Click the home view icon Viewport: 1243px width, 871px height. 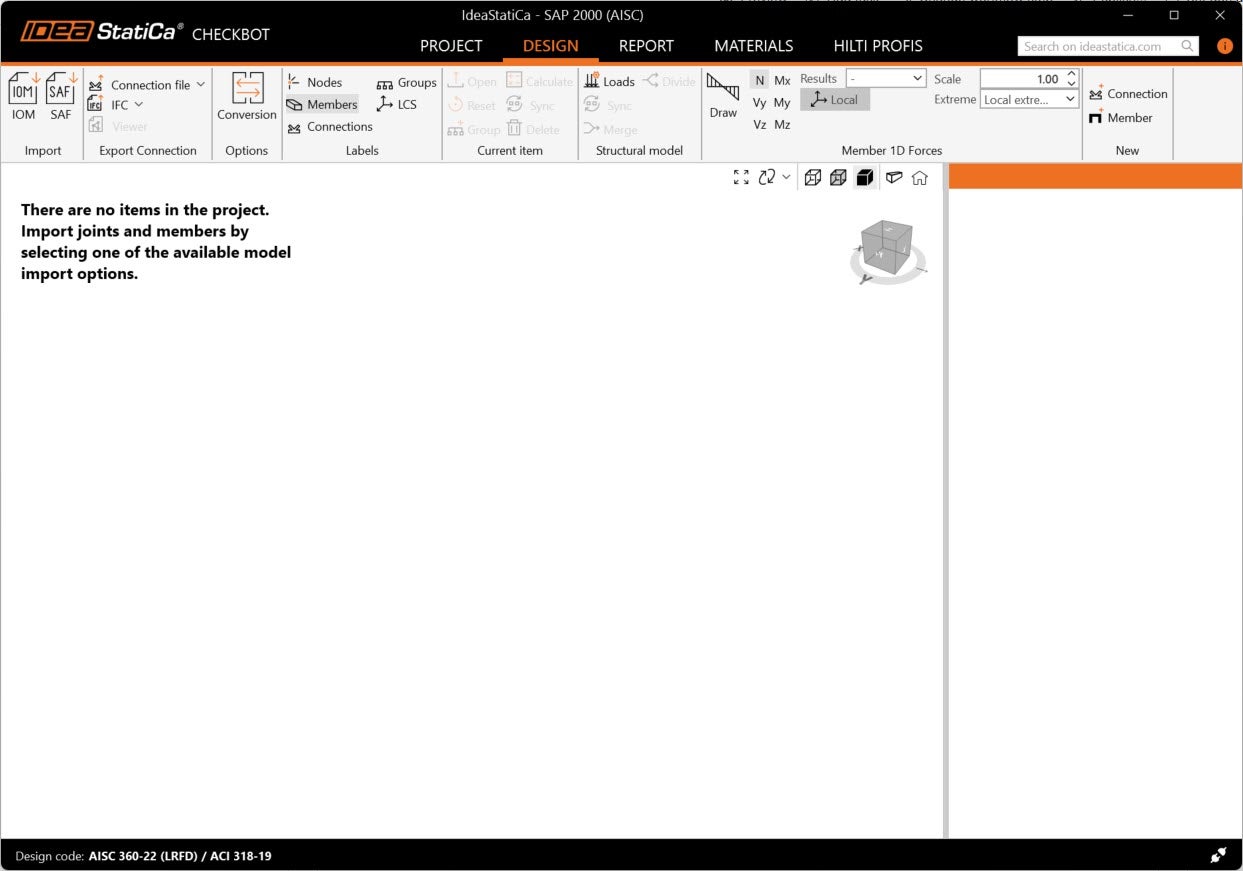click(x=919, y=177)
